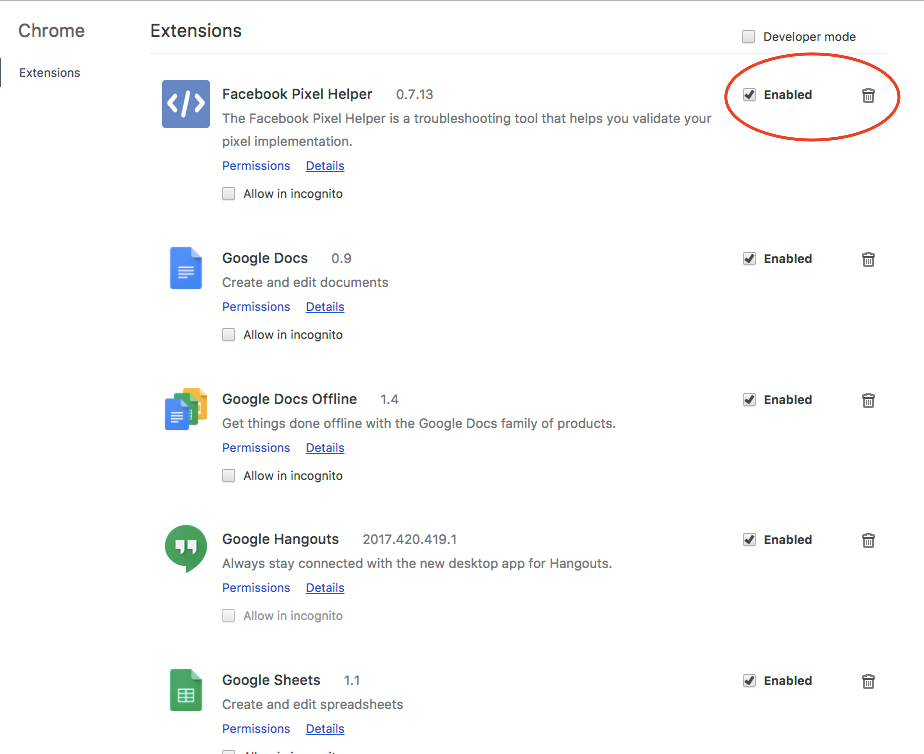Enable Developer mode

point(748,36)
